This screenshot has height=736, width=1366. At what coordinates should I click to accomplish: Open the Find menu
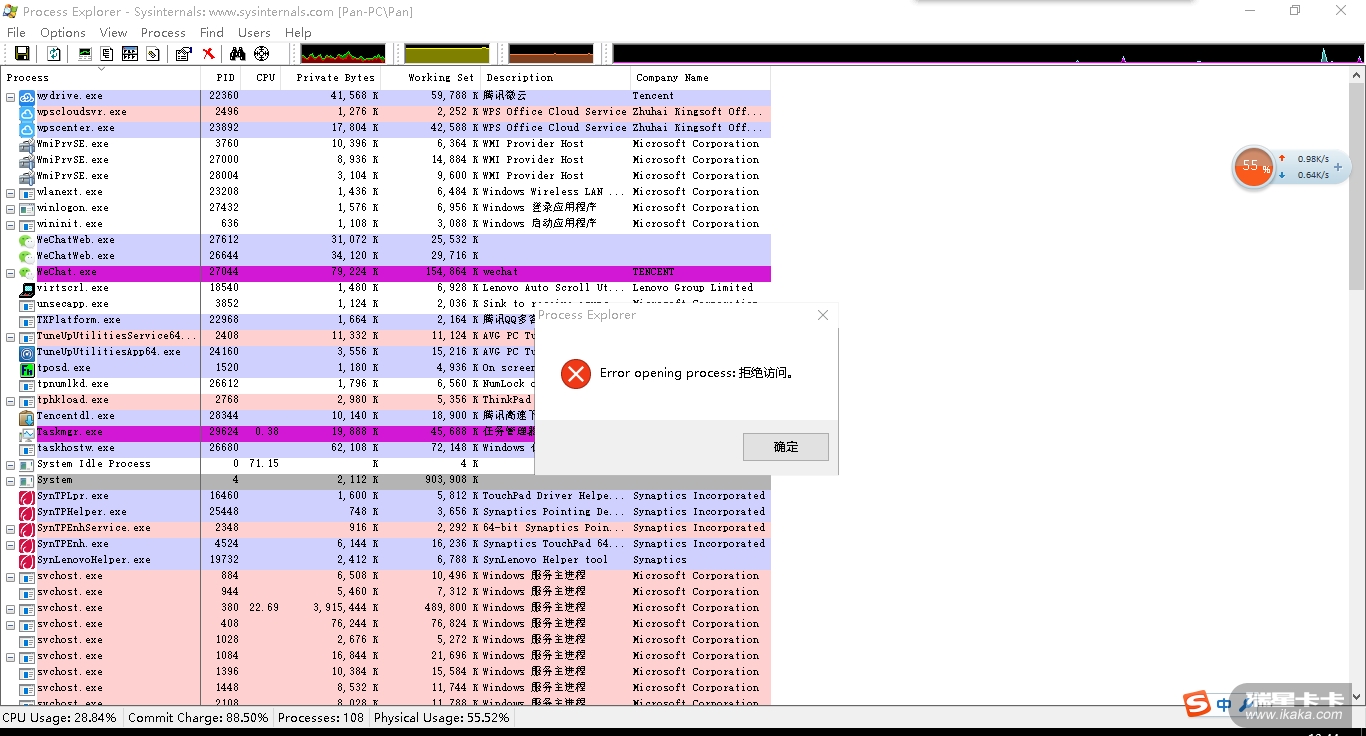point(212,32)
